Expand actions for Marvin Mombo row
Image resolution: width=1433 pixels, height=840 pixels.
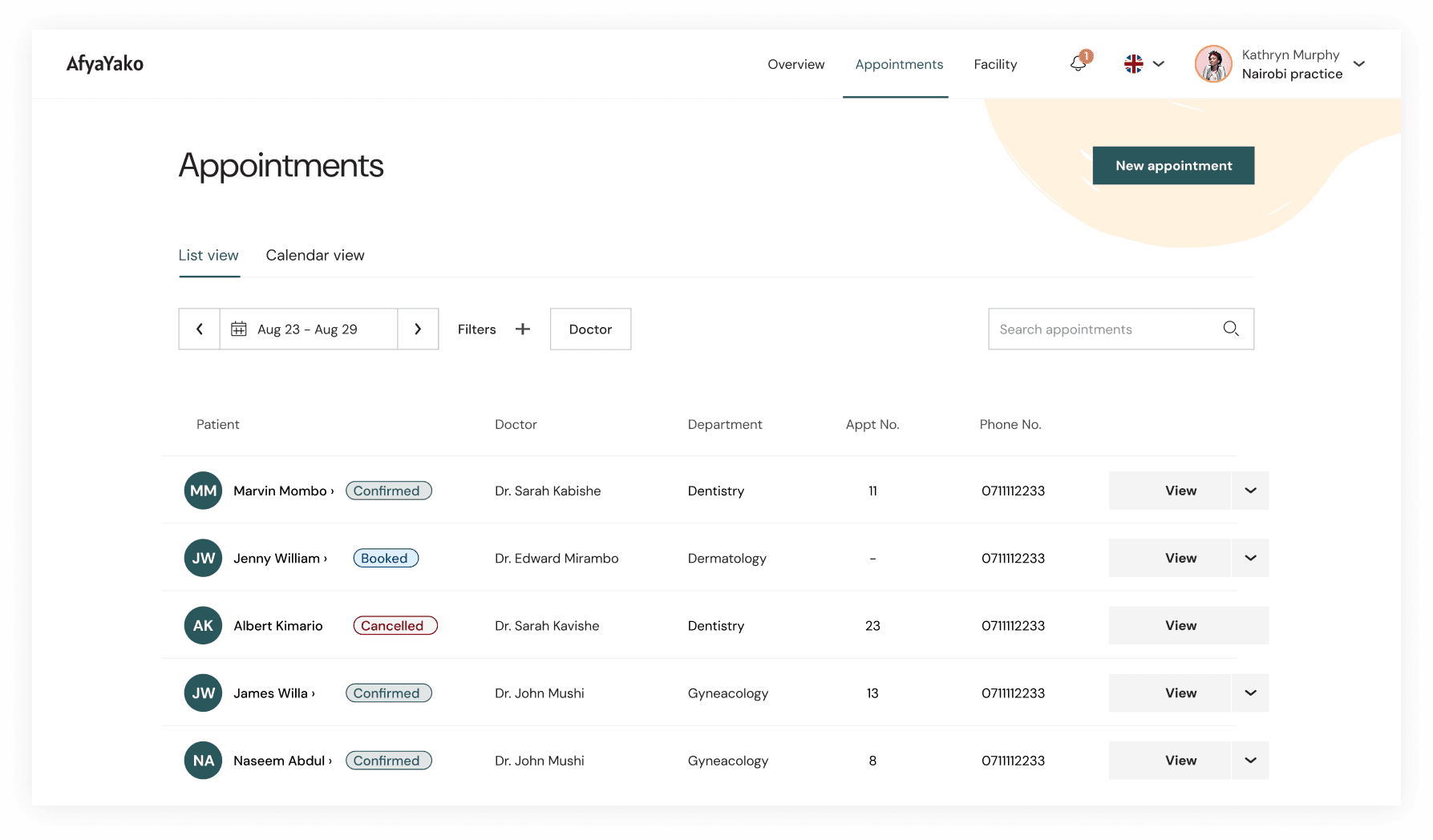(x=1250, y=491)
